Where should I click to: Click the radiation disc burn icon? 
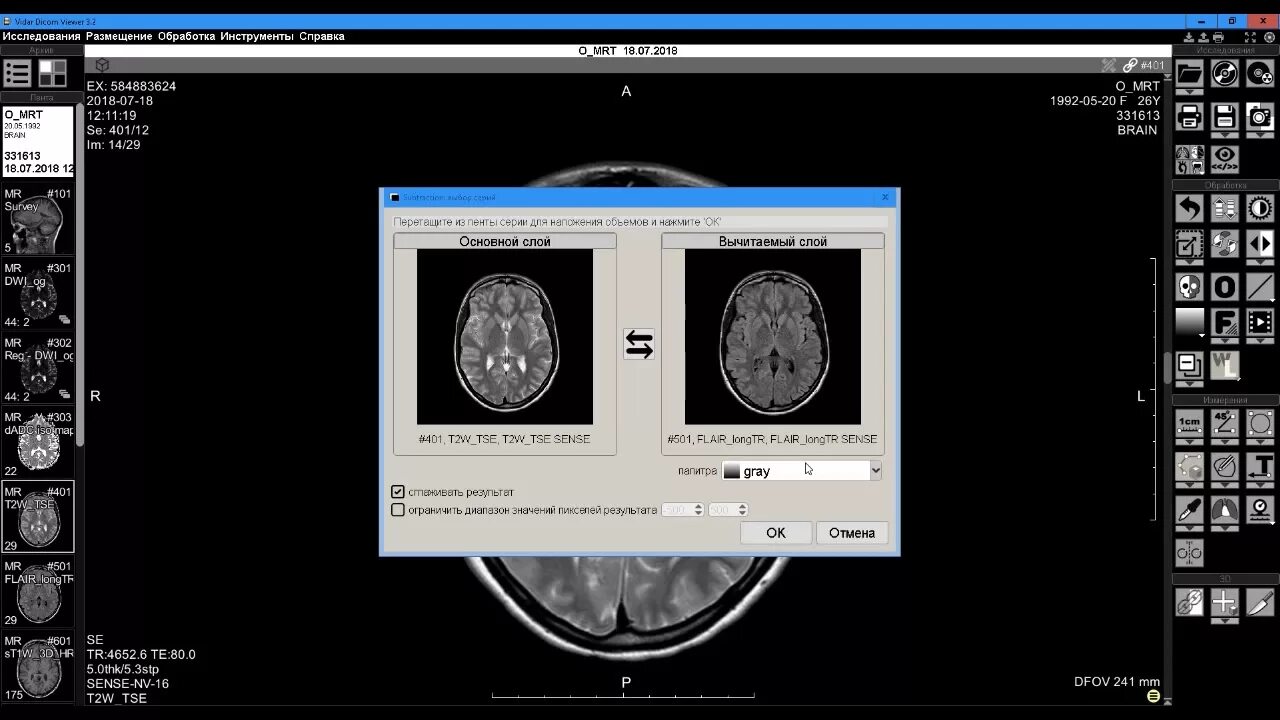point(1260,73)
